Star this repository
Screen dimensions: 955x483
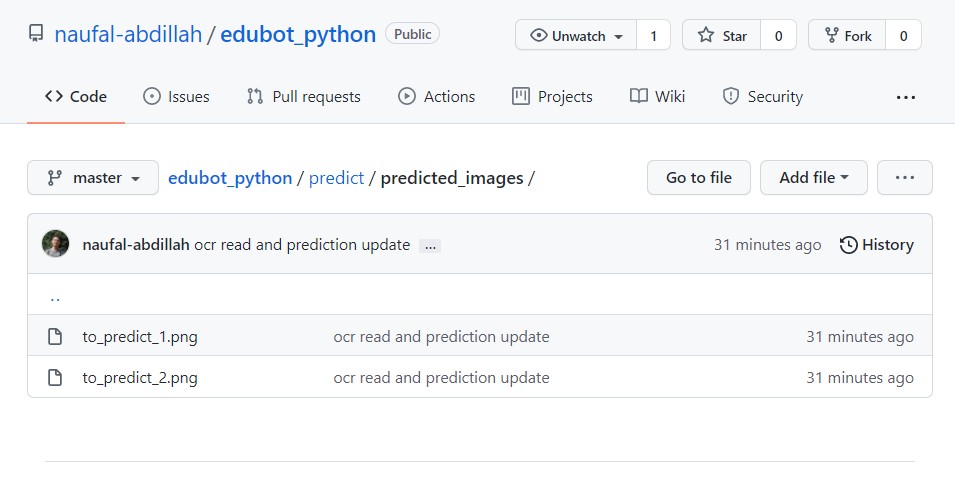(x=722, y=36)
